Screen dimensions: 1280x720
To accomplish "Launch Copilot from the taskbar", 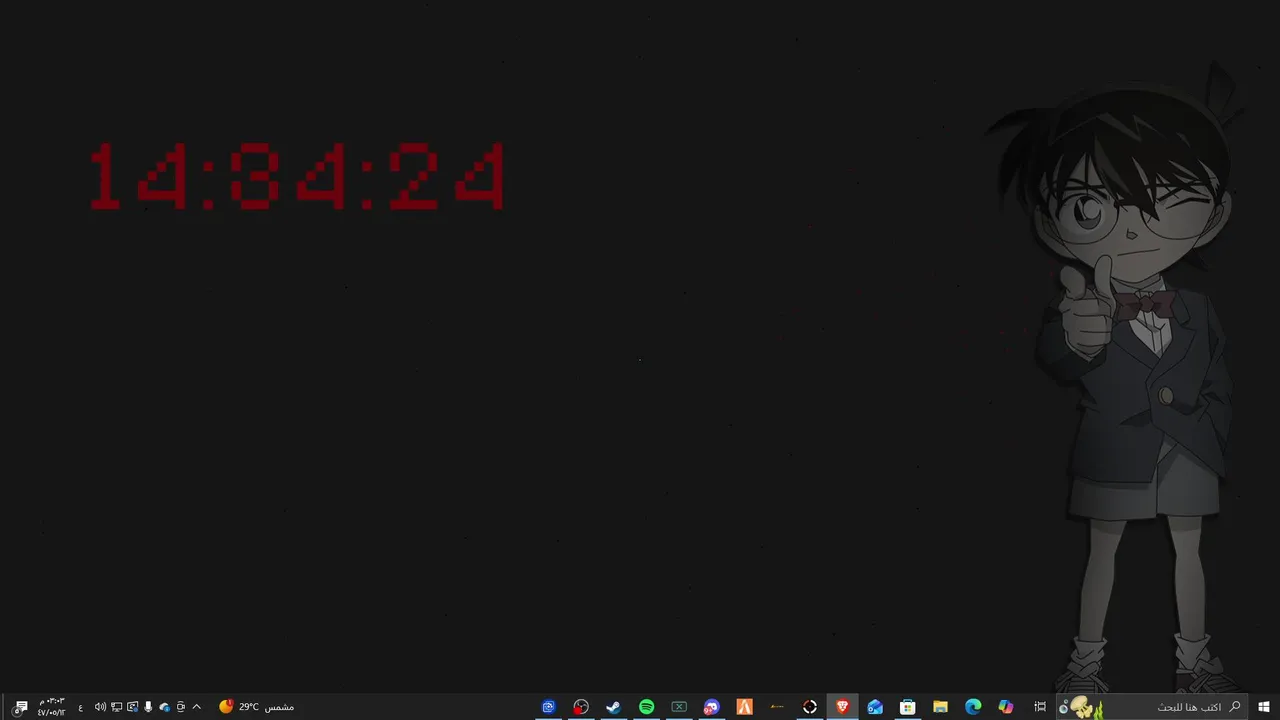I will click(1006, 707).
